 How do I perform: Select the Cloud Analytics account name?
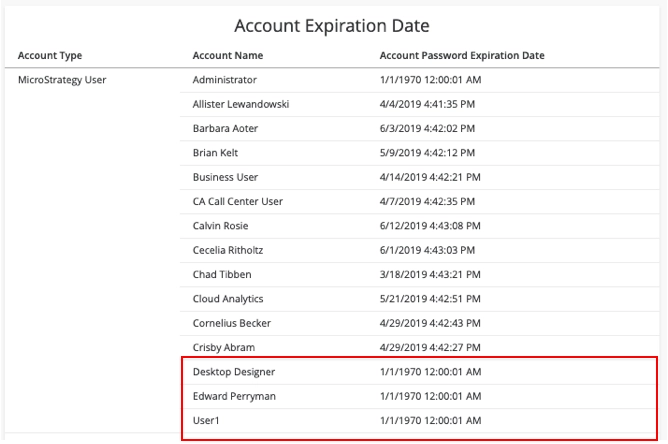(x=228, y=299)
